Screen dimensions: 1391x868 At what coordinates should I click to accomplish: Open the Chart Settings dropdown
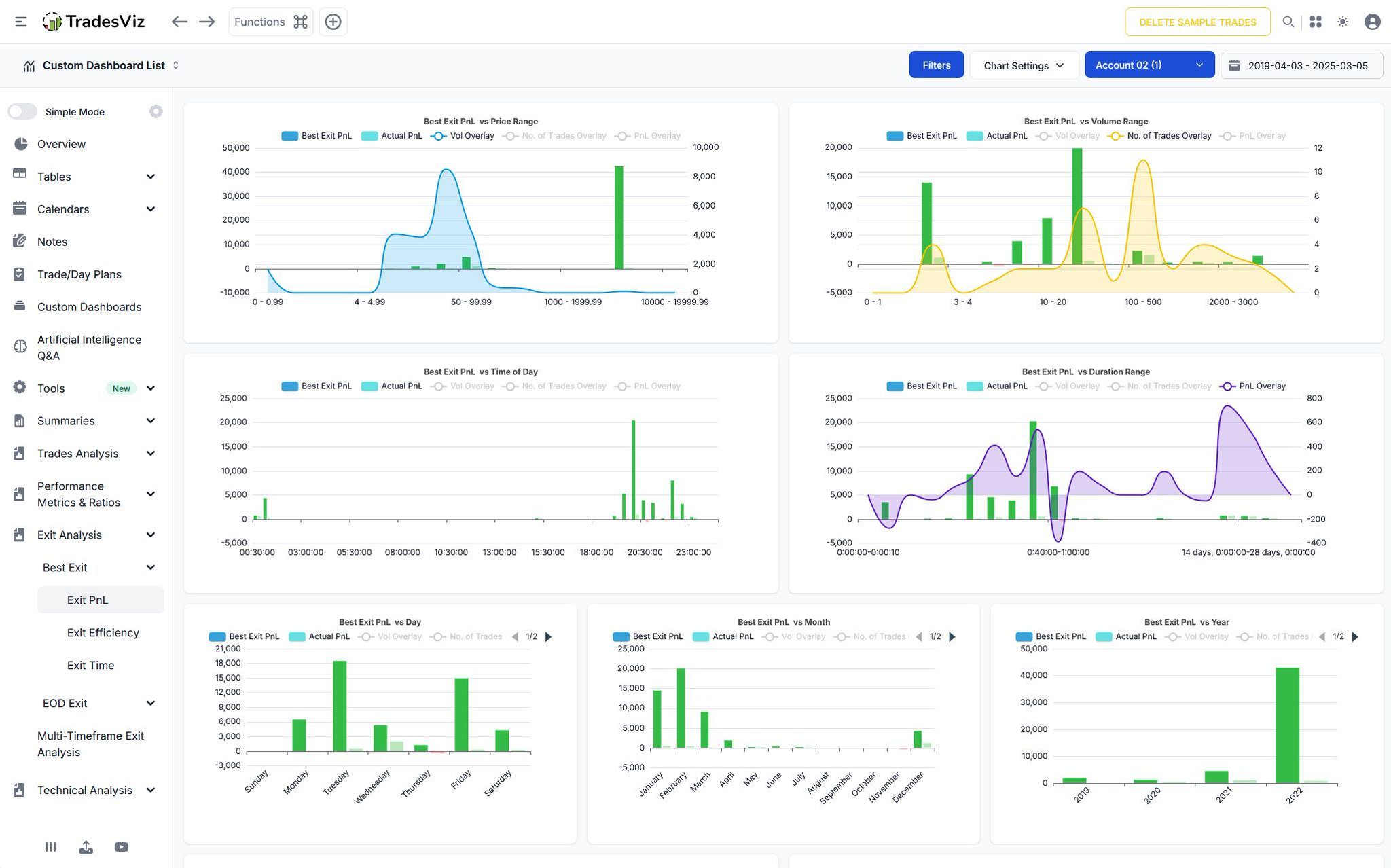pyautogui.click(x=1024, y=66)
